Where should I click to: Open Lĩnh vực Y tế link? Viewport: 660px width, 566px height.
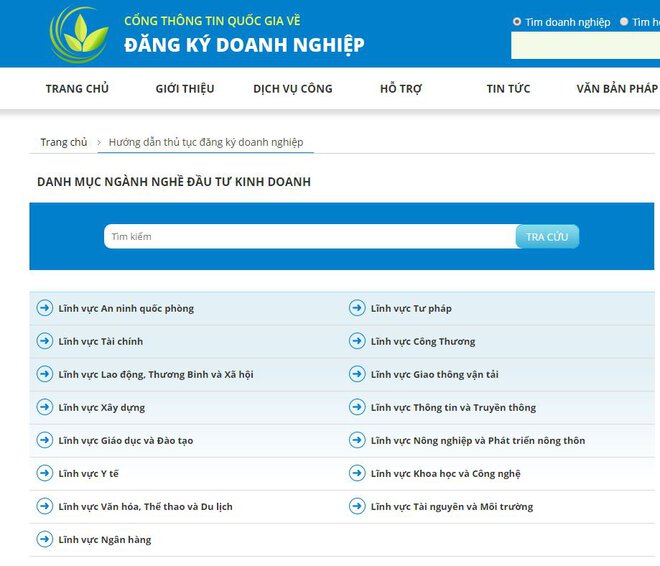coord(88,473)
